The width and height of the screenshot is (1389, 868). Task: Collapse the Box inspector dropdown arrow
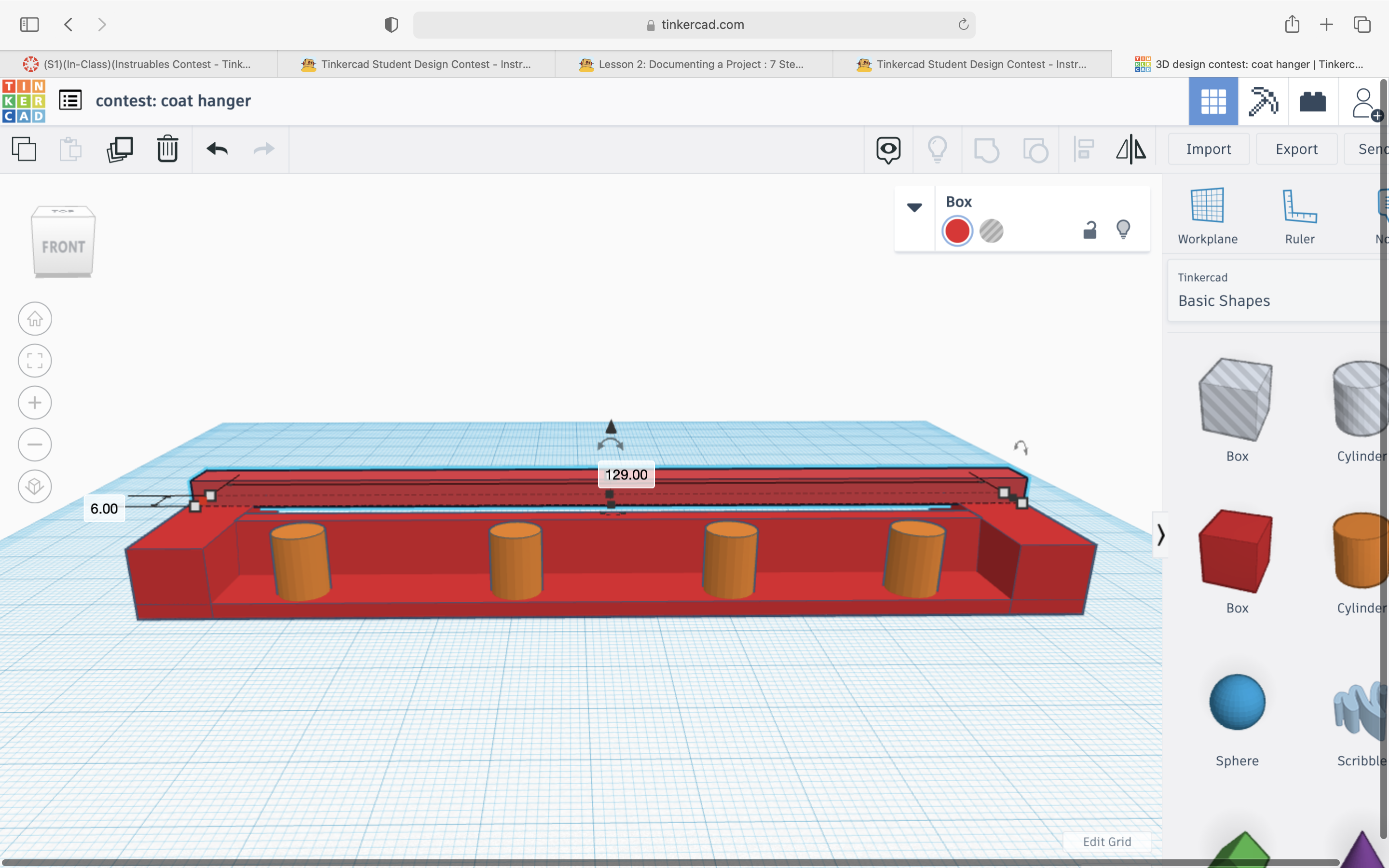click(x=914, y=207)
